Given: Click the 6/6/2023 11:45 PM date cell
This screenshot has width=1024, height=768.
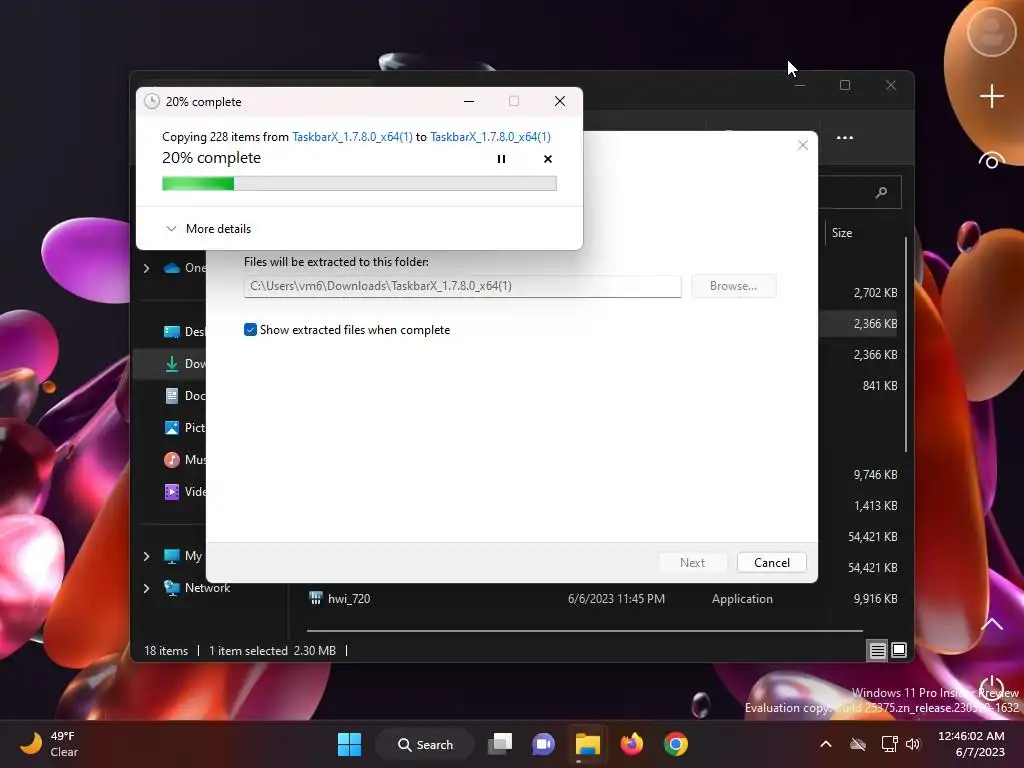Looking at the screenshot, I should [x=616, y=599].
